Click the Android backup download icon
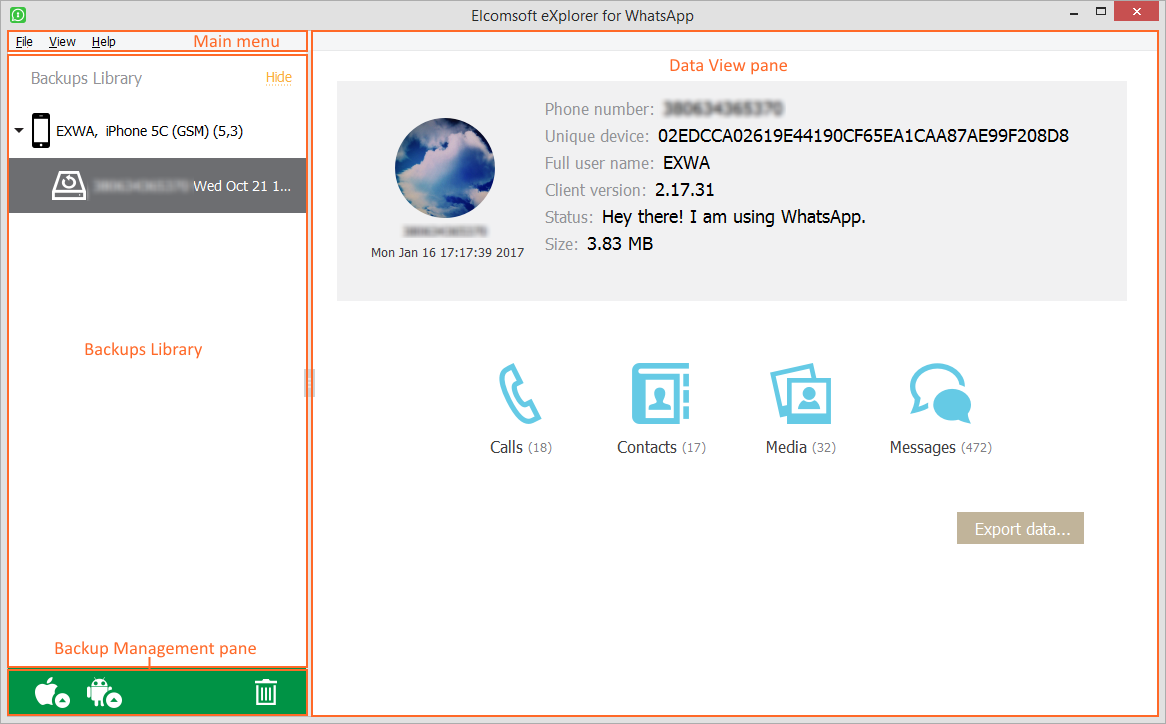This screenshot has height=724, width=1166. (x=104, y=693)
